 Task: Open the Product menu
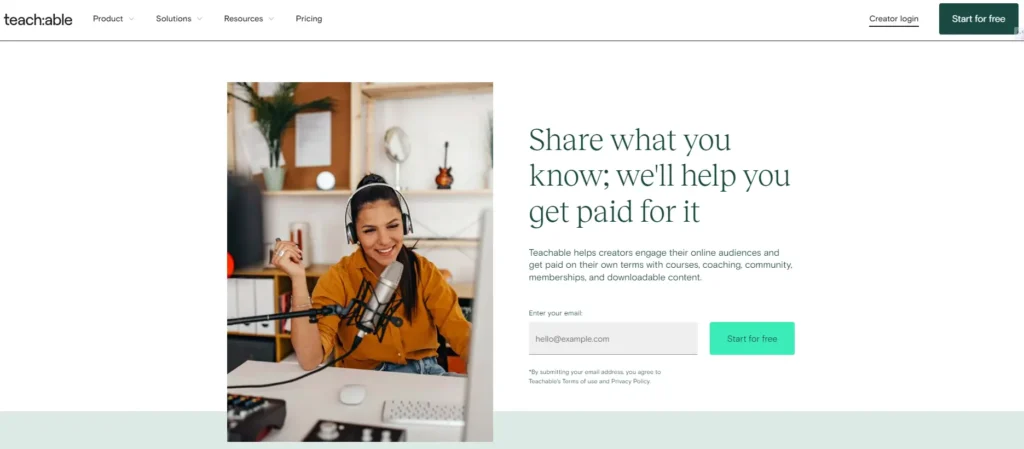pos(108,19)
